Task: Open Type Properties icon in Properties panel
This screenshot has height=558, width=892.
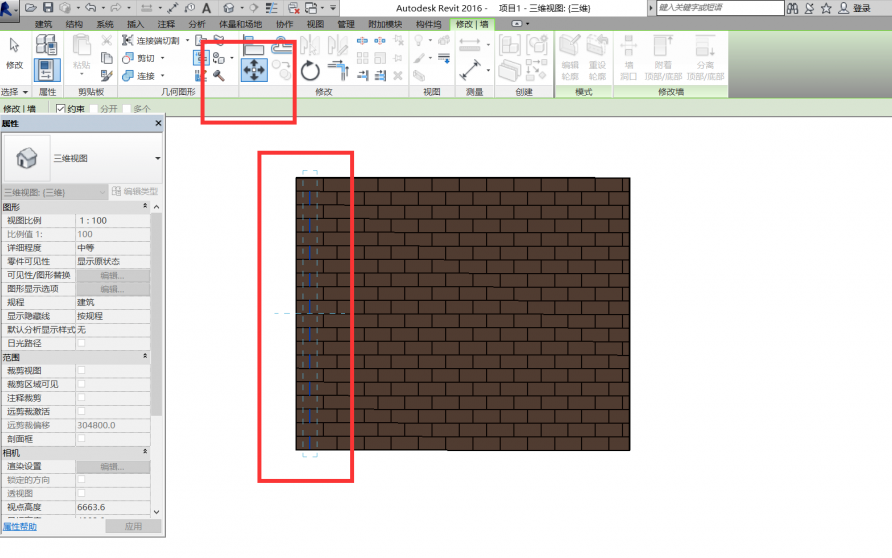Action: click(46, 45)
